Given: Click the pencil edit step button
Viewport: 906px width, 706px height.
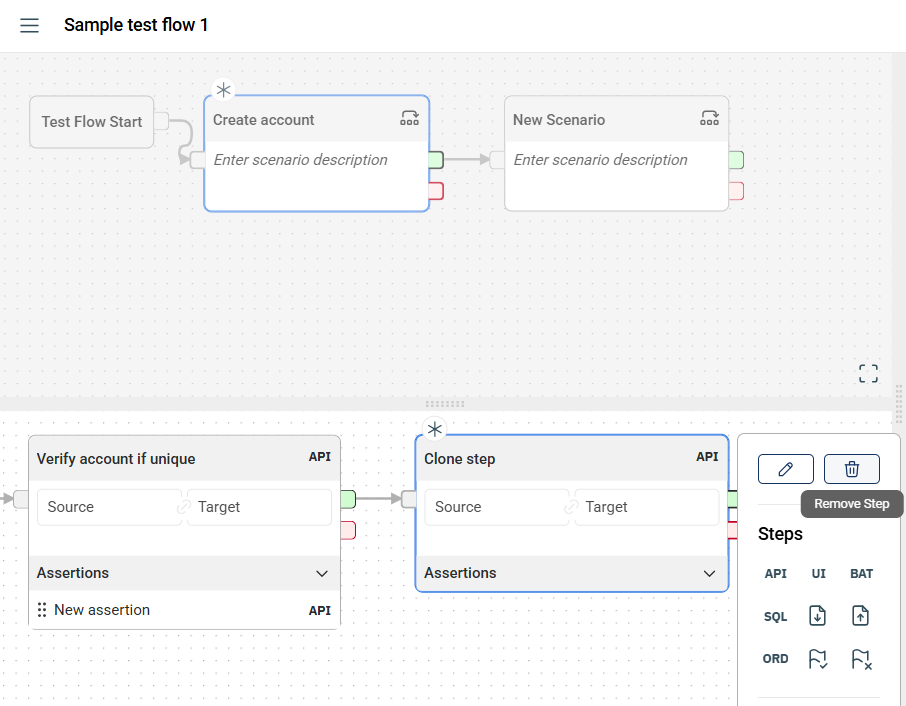Looking at the screenshot, I should point(785,469).
